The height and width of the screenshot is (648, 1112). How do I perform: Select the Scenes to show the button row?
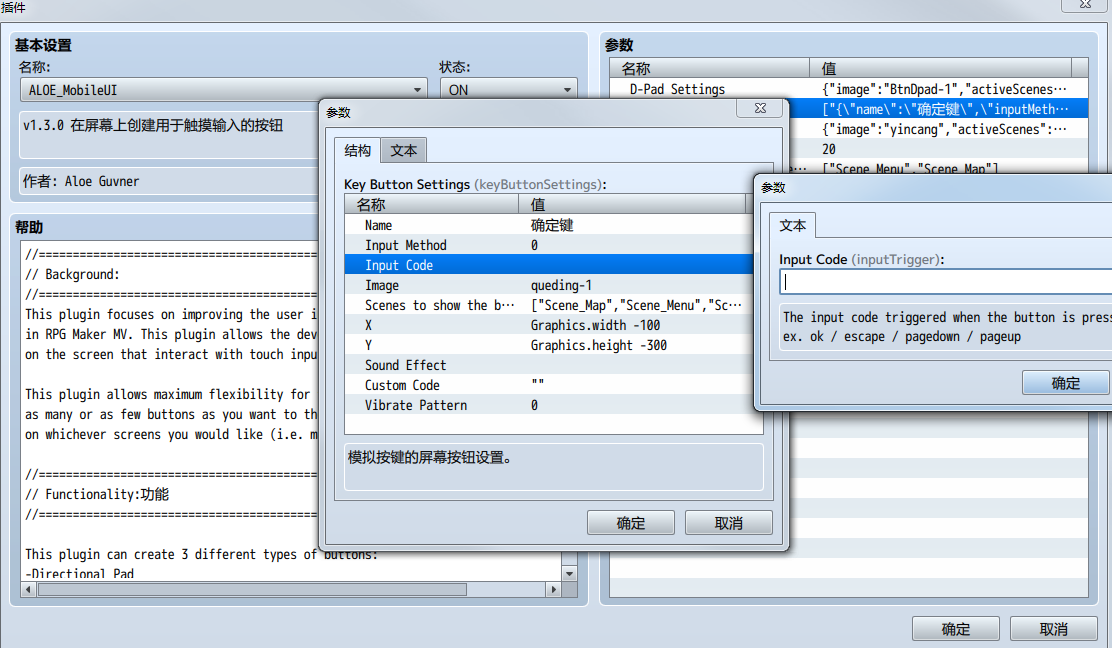(x=549, y=305)
